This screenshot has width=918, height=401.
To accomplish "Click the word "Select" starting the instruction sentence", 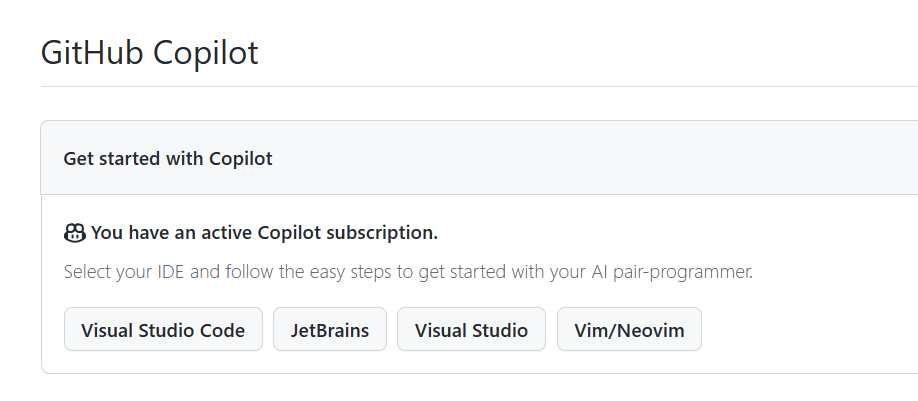I will 87,272.
